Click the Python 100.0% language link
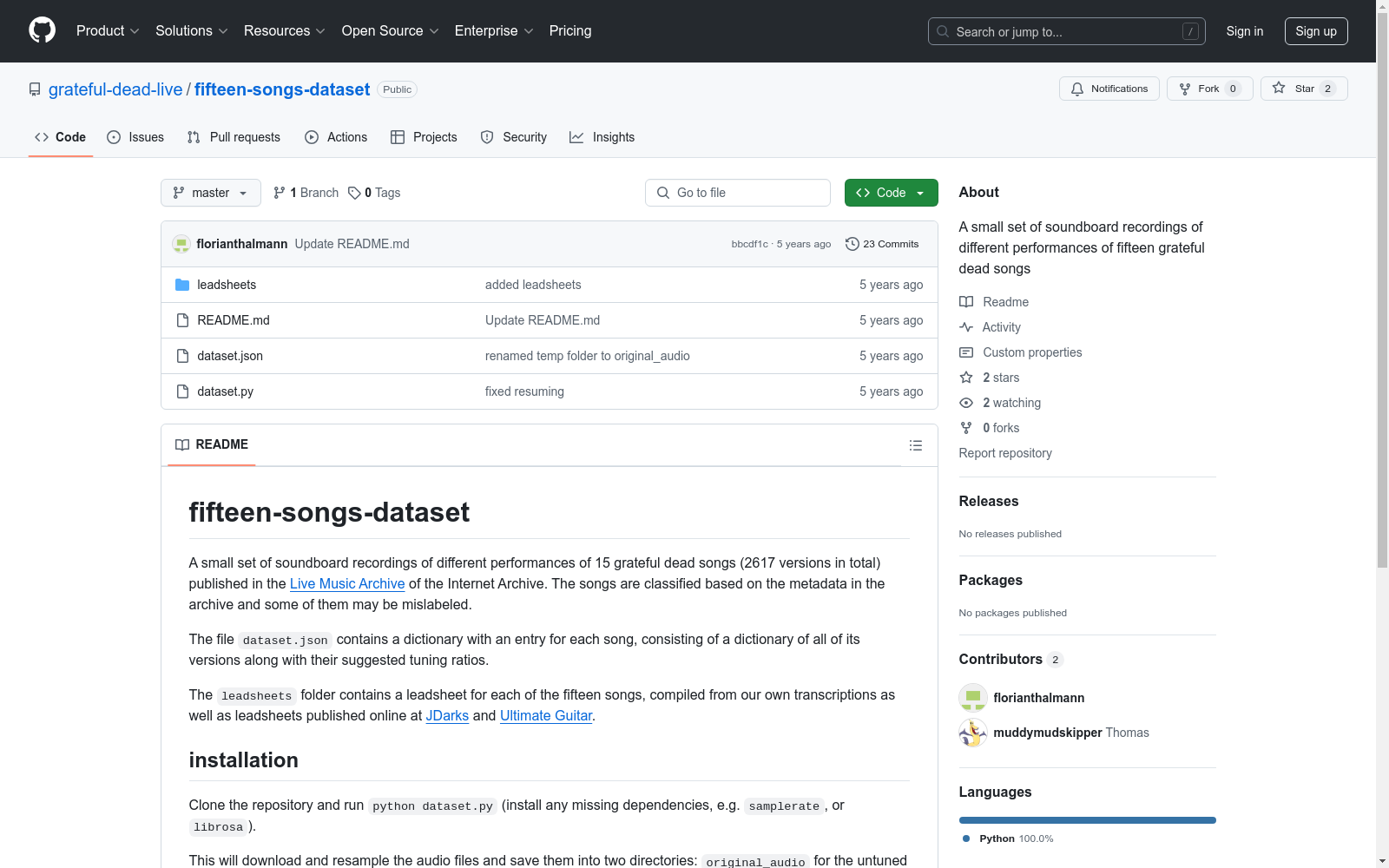This screenshot has width=1389, height=868. 1008,838
